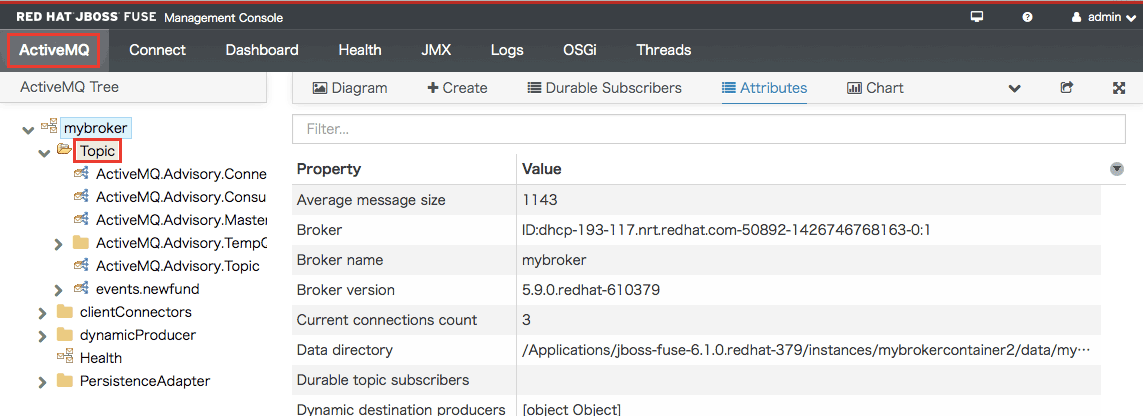1143x416 pixels.
Task: Select the PersistenceAdapter folder
Action: point(145,380)
